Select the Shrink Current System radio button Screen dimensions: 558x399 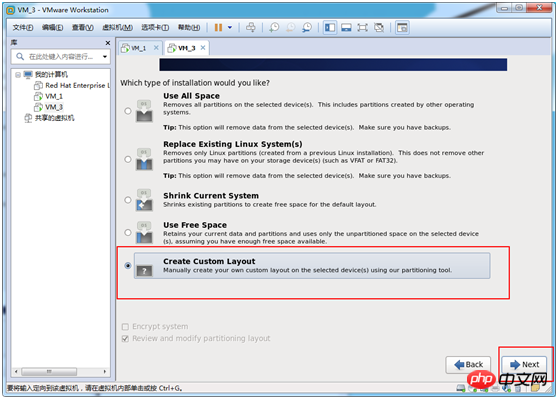pyautogui.click(x=128, y=200)
